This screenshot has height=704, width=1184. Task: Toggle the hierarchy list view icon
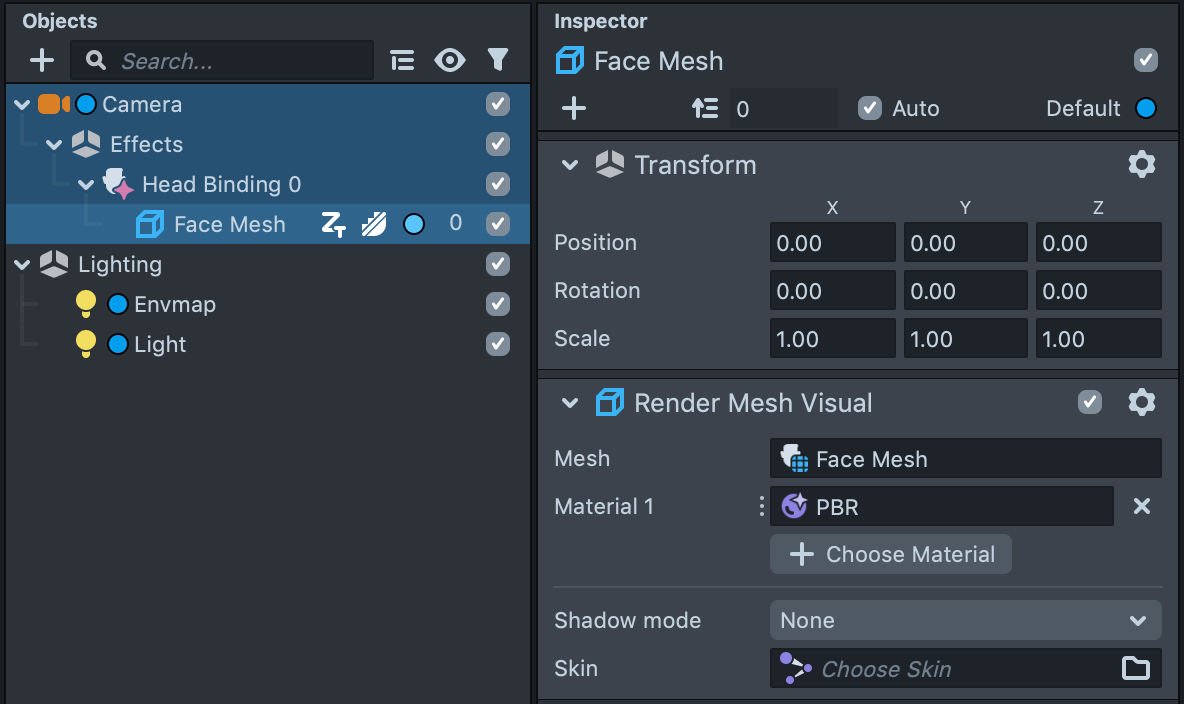coord(402,61)
